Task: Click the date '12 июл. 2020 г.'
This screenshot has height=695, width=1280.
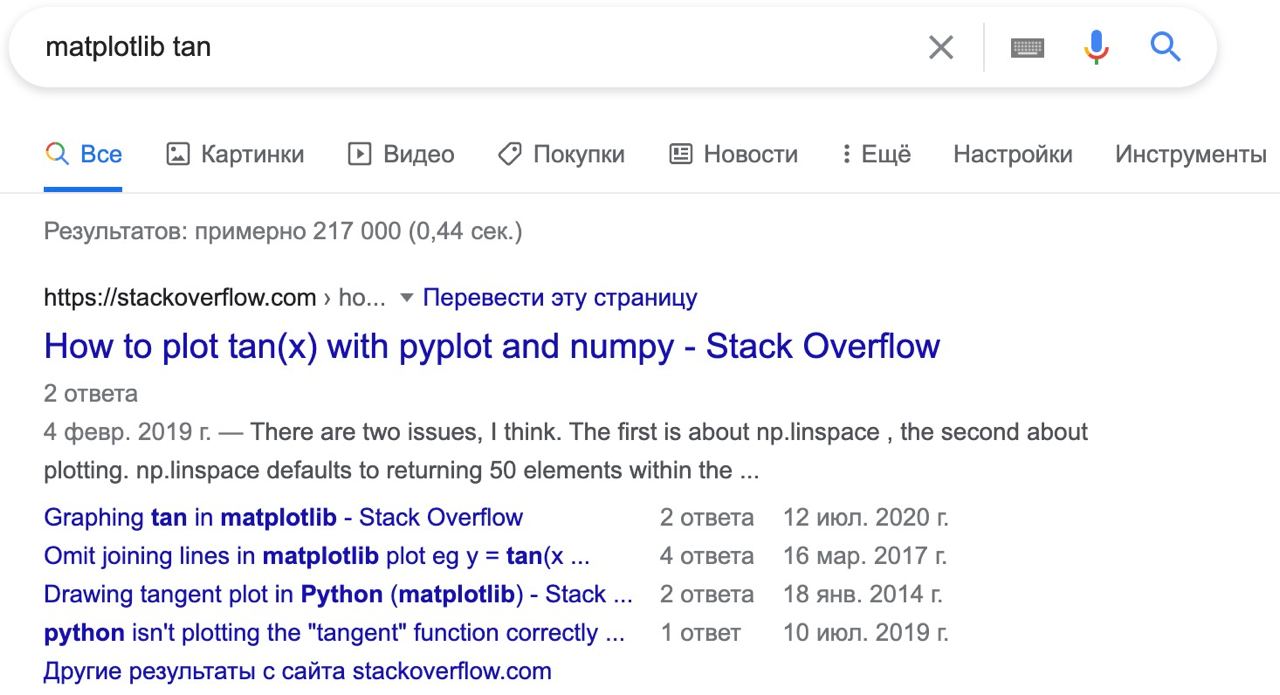Action: click(x=866, y=518)
